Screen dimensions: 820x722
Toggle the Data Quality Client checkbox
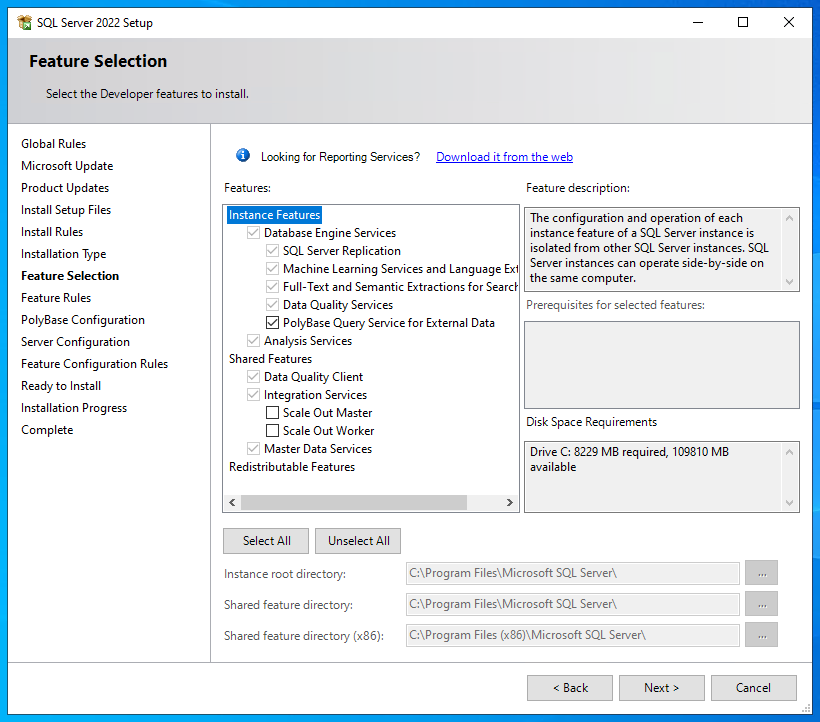(x=253, y=377)
